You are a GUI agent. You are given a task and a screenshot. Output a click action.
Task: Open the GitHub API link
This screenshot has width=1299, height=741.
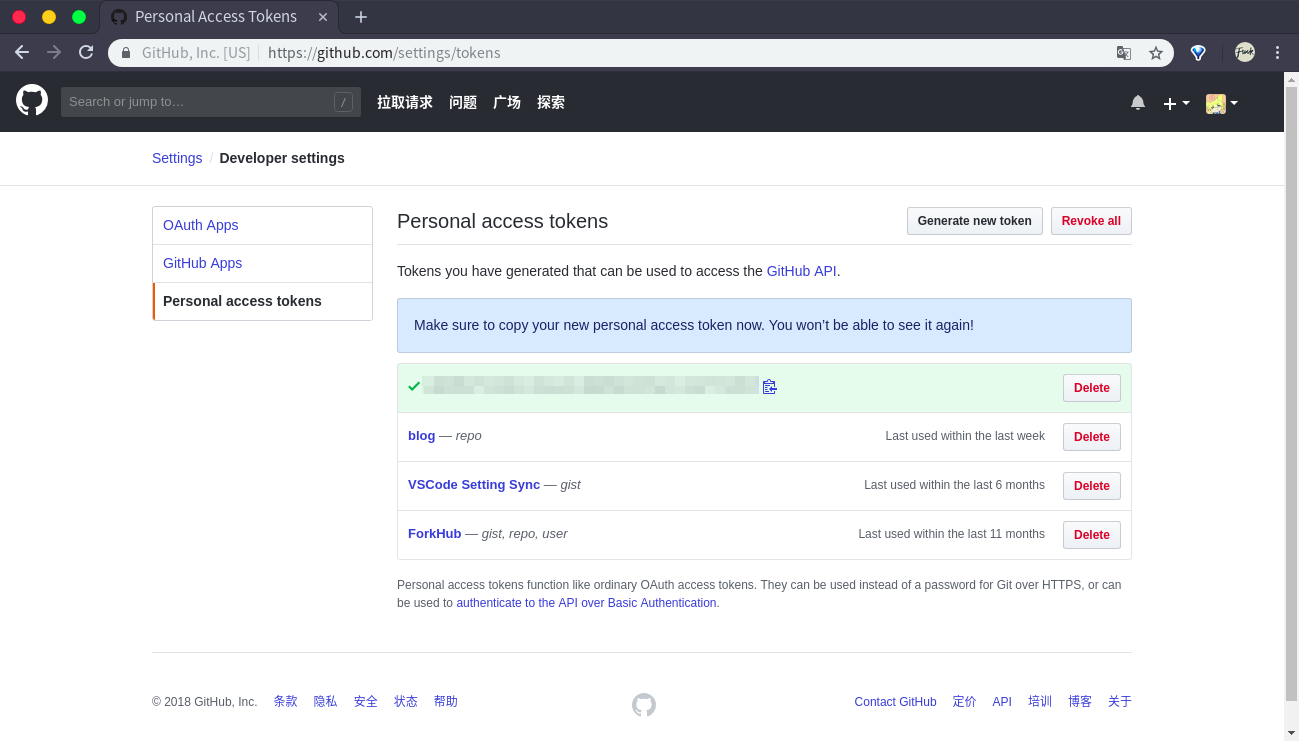pyautogui.click(x=801, y=271)
